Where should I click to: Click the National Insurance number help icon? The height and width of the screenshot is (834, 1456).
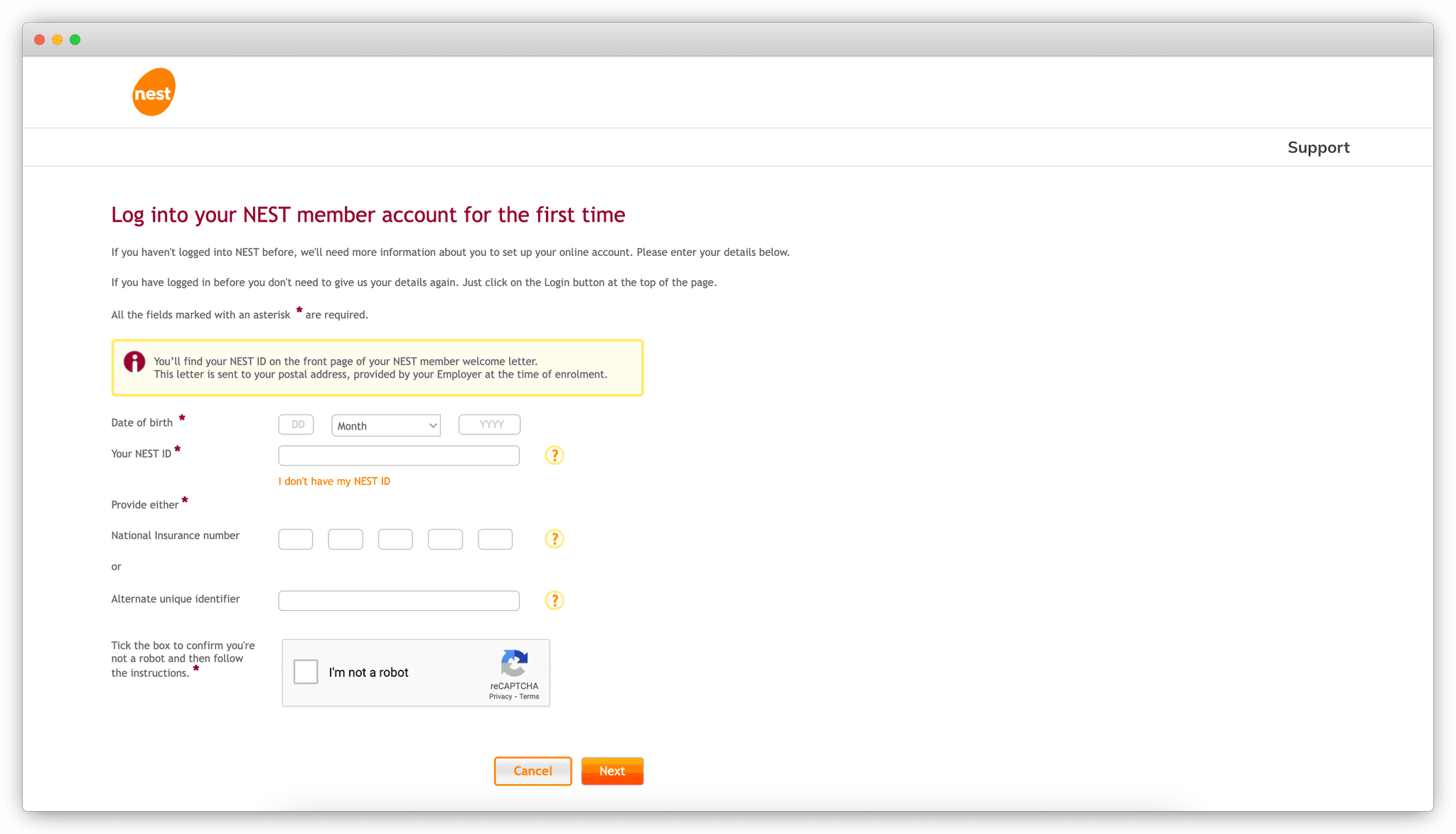pyautogui.click(x=554, y=539)
